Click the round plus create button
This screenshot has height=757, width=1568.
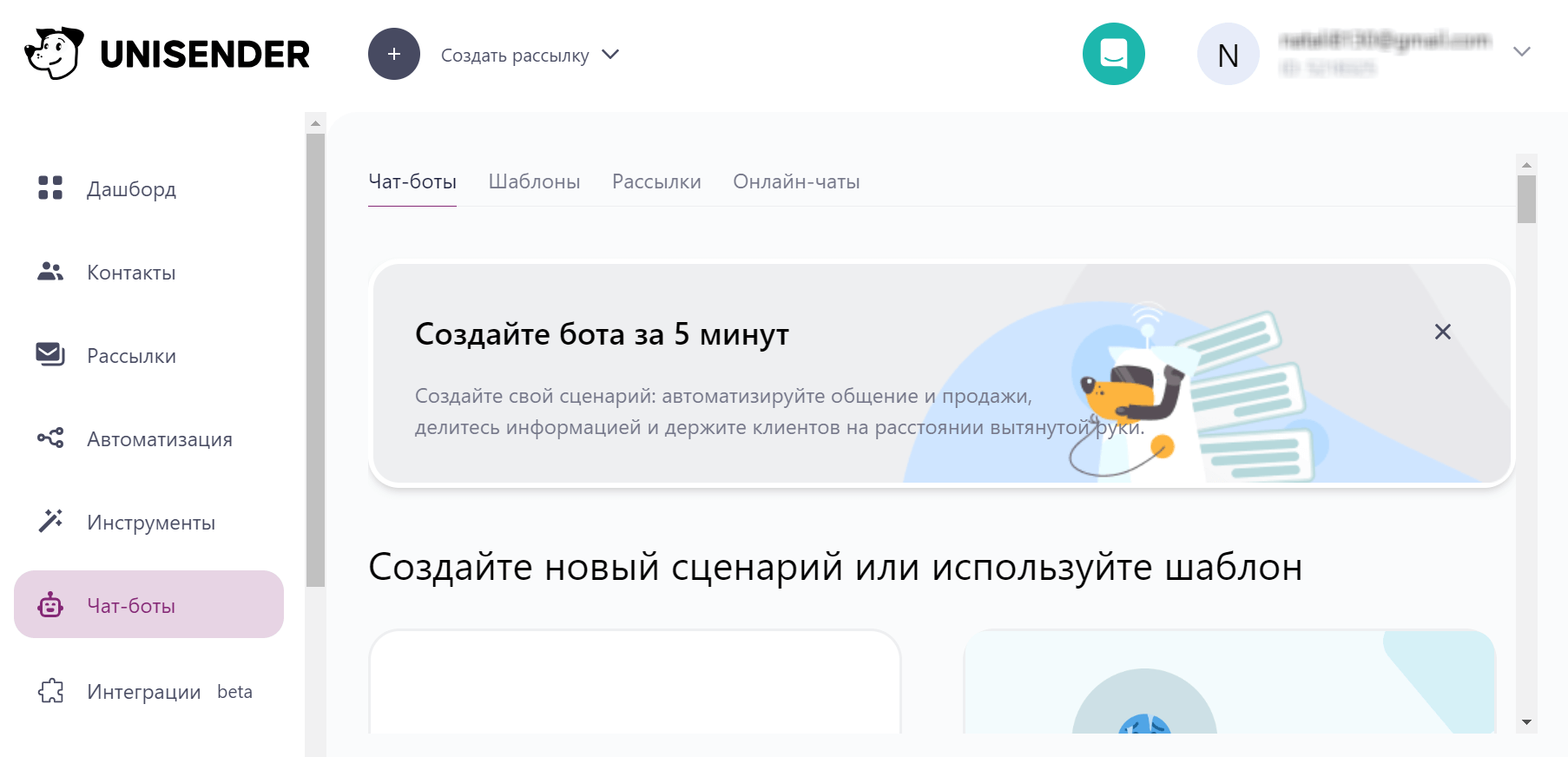(x=394, y=54)
